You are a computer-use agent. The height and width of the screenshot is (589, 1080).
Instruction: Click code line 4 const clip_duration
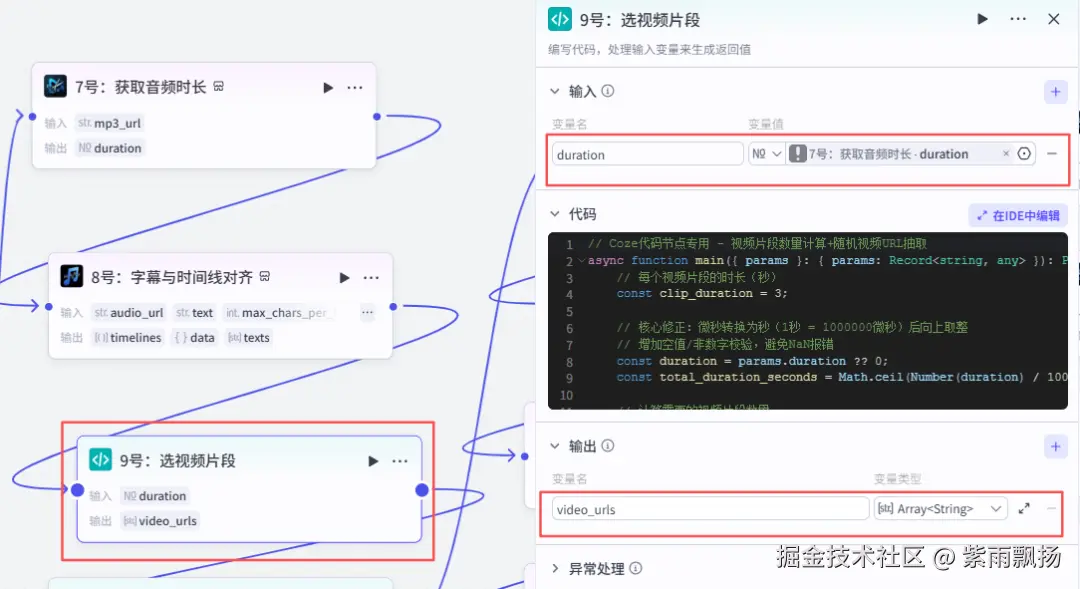point(701,293)
